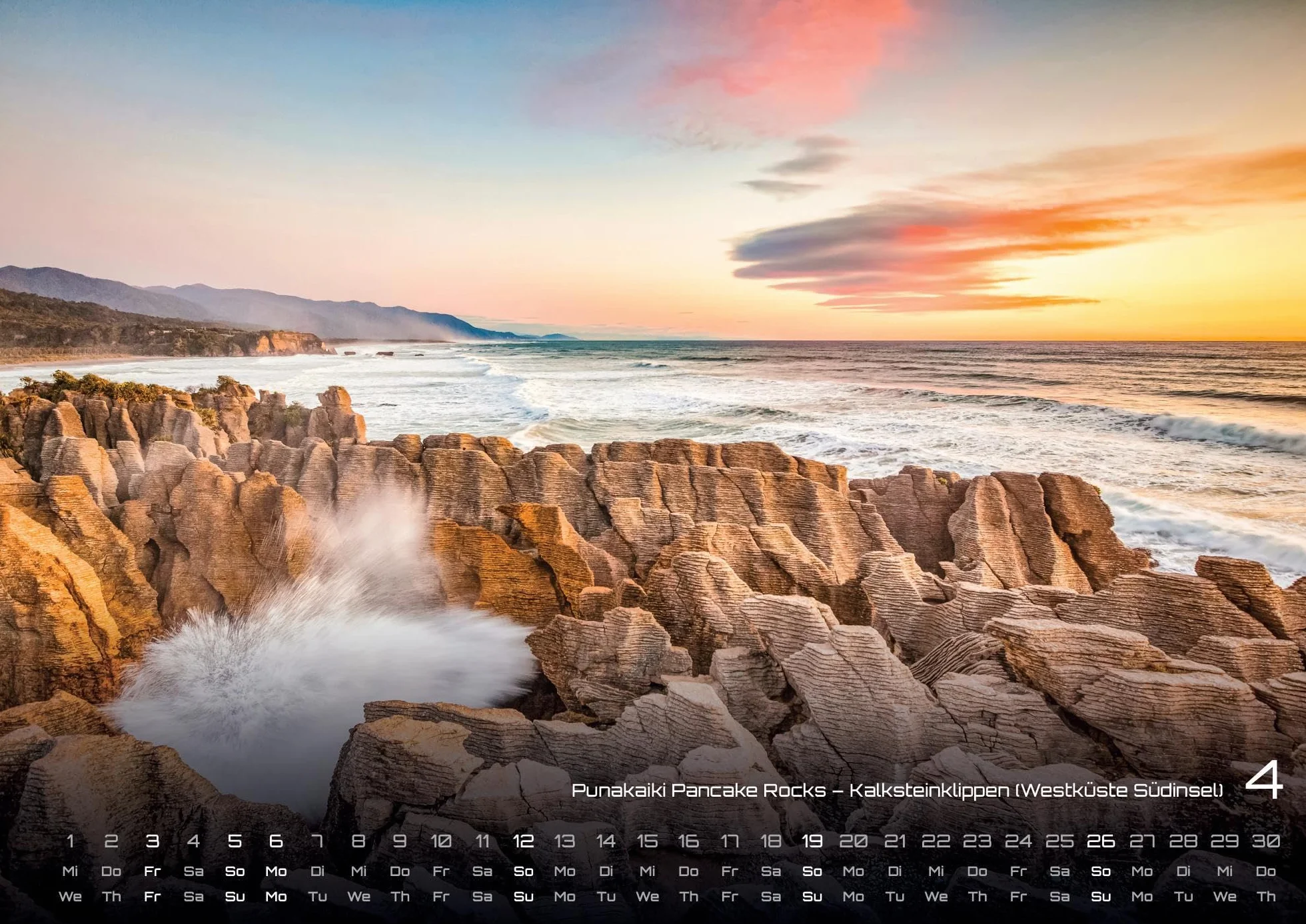The height and width of the screenshot is (924, 1306).
Task: Select day number 10 in the calendar
Action: [440, 841]
